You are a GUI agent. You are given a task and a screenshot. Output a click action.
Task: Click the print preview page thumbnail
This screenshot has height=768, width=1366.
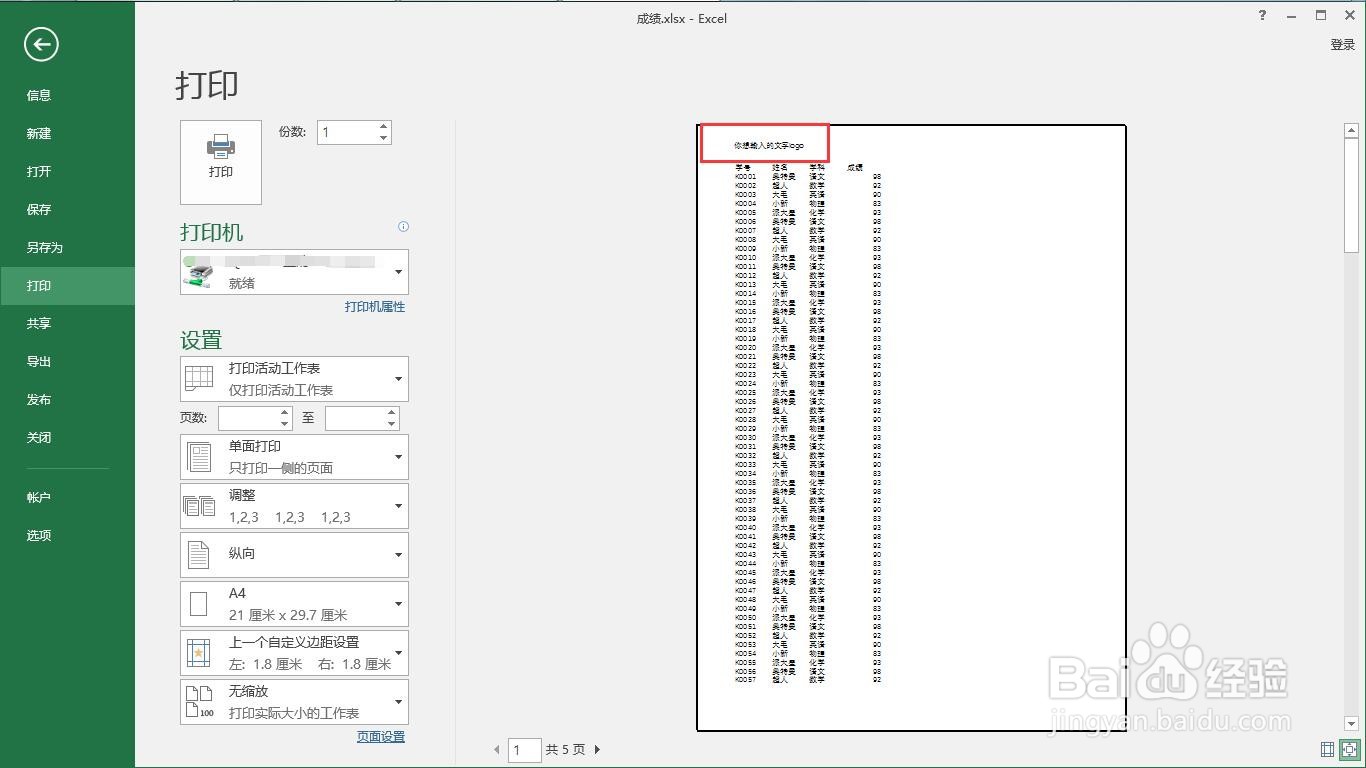point(911,428)
